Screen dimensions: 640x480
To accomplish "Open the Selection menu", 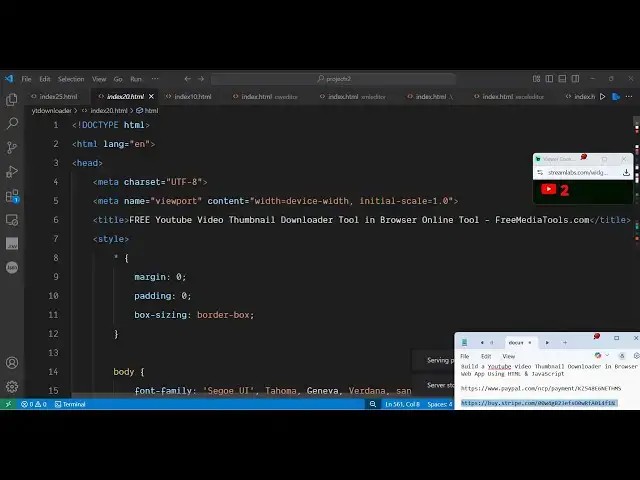I will click(71, 79).
